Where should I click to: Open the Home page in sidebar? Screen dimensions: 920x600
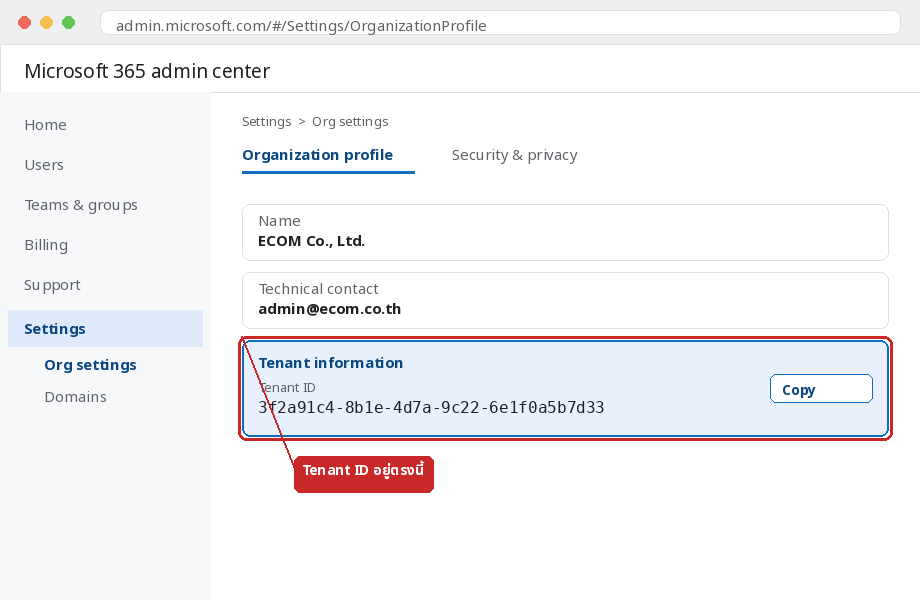(x=46, y=125)
